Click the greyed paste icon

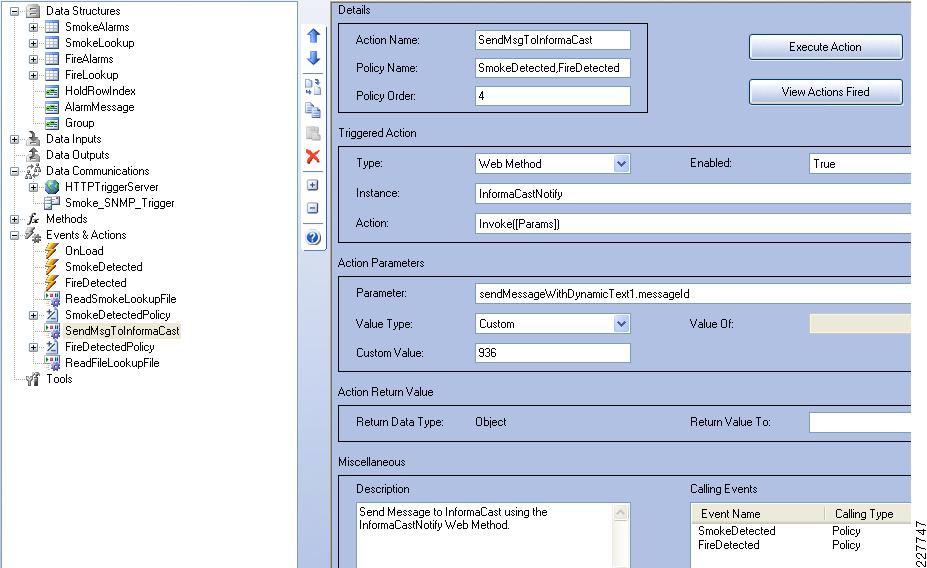(x=313, y=133)
